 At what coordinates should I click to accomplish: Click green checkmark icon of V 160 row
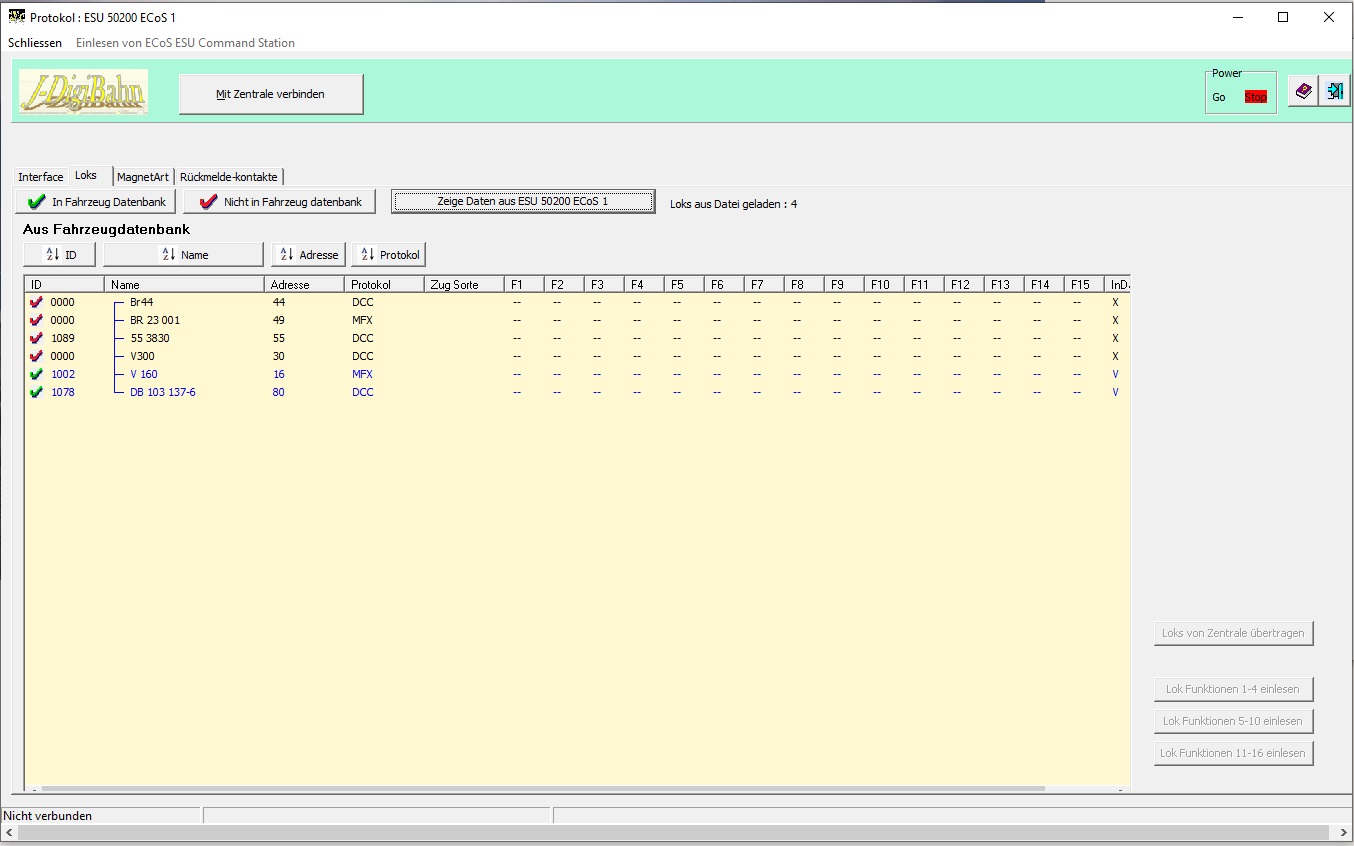click(37, 374)
